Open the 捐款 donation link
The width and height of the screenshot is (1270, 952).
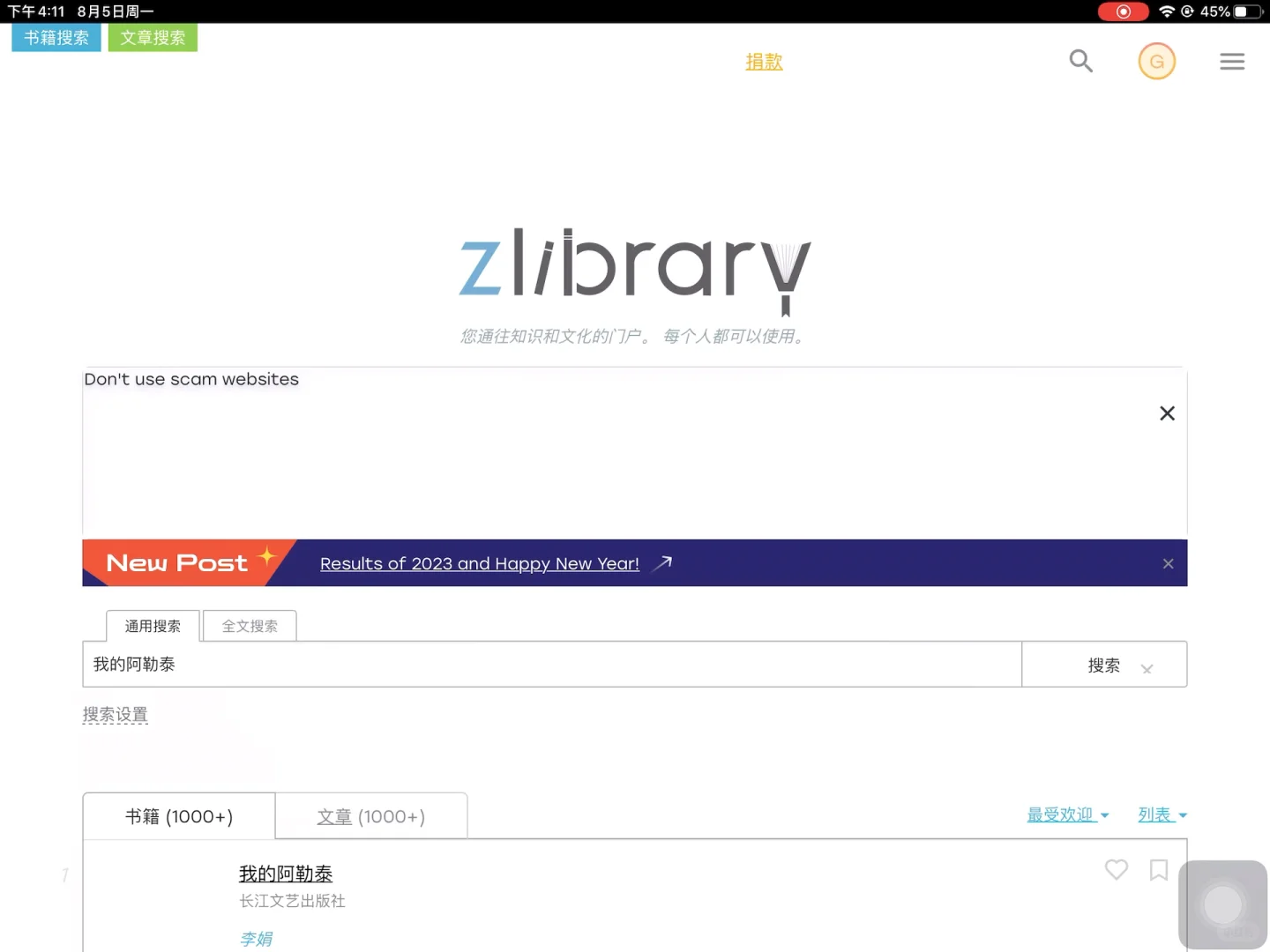[x=764, y=62]
